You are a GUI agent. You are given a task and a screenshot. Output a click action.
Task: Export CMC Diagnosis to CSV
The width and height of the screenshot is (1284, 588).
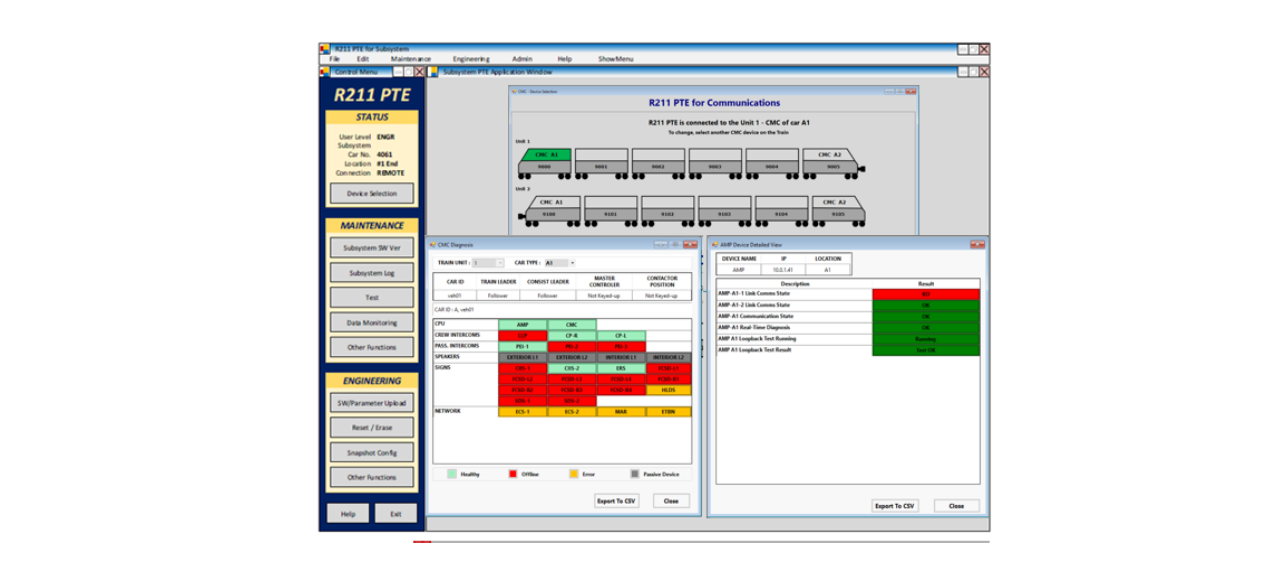click(x=615, y=501)
